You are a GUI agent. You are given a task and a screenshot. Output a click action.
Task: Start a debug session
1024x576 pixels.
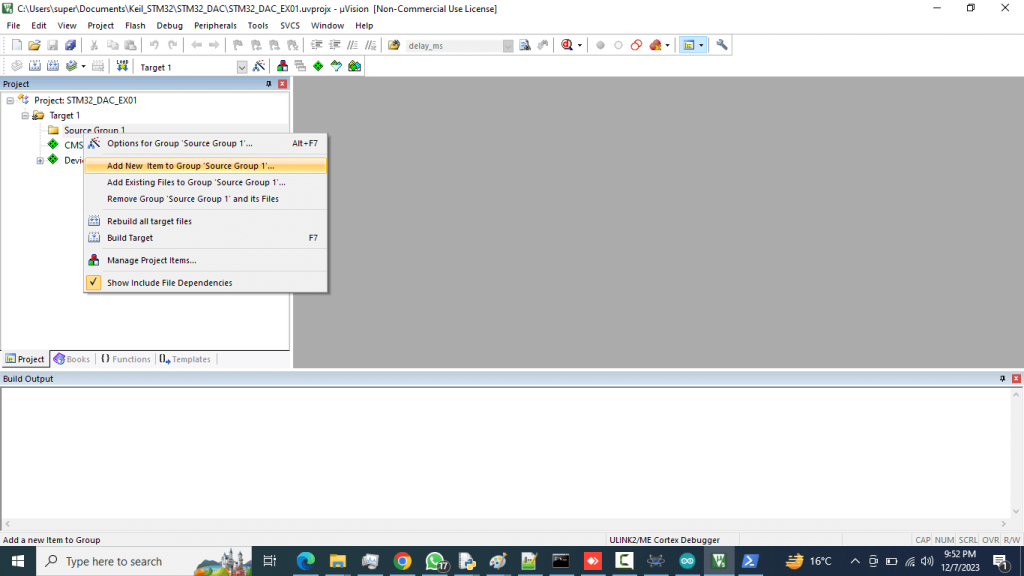(x=564, y=45)
